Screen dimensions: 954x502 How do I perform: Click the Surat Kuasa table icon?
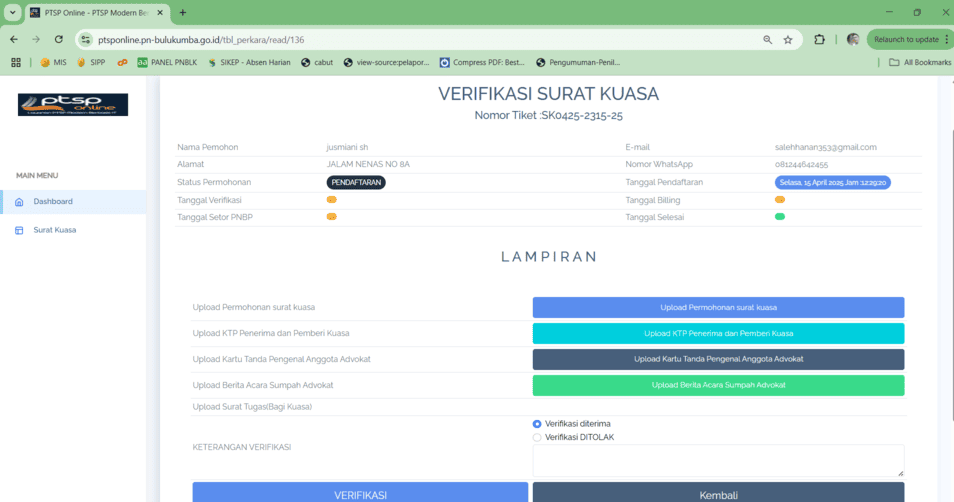click(x=19, y=230)
